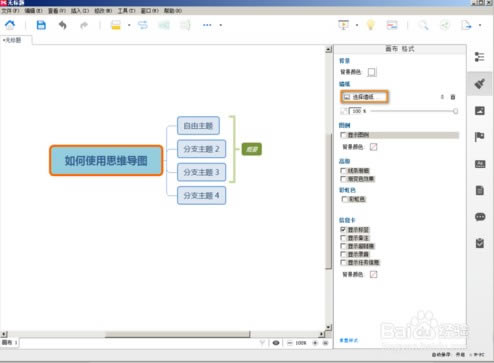Viewport: 494px width, 363px height.
Task: Open dropdown arrow beside presentation icon
Action: 357,25
